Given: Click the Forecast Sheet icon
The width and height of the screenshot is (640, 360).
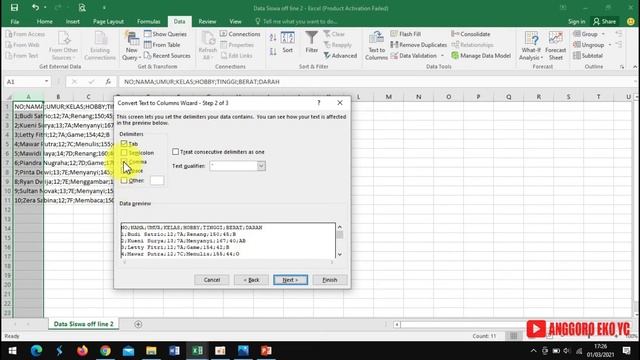Looking at the screenshot, I should click(556, 38).
